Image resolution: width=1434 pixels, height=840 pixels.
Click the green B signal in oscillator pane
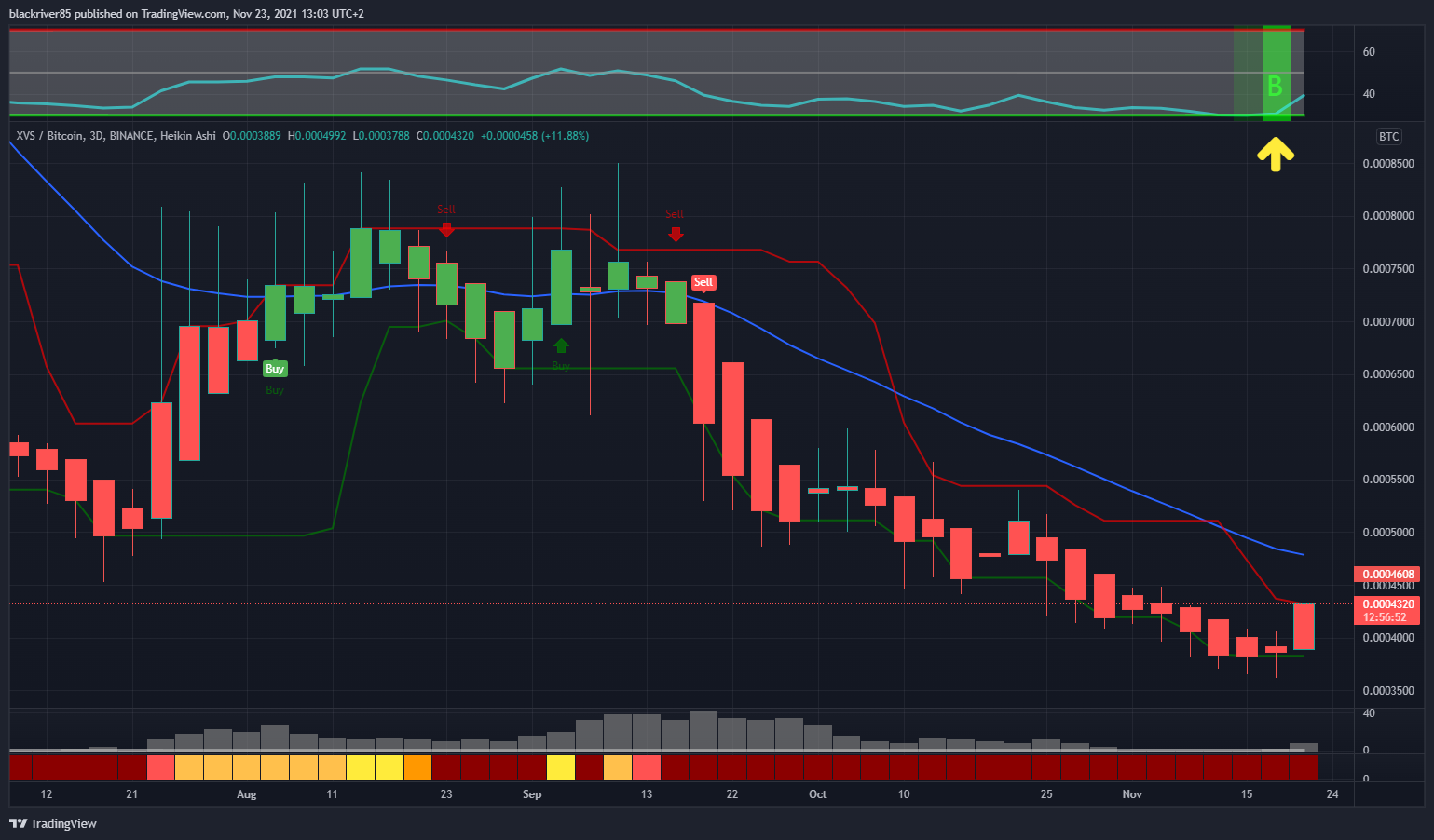click(x=1275, y=87)
